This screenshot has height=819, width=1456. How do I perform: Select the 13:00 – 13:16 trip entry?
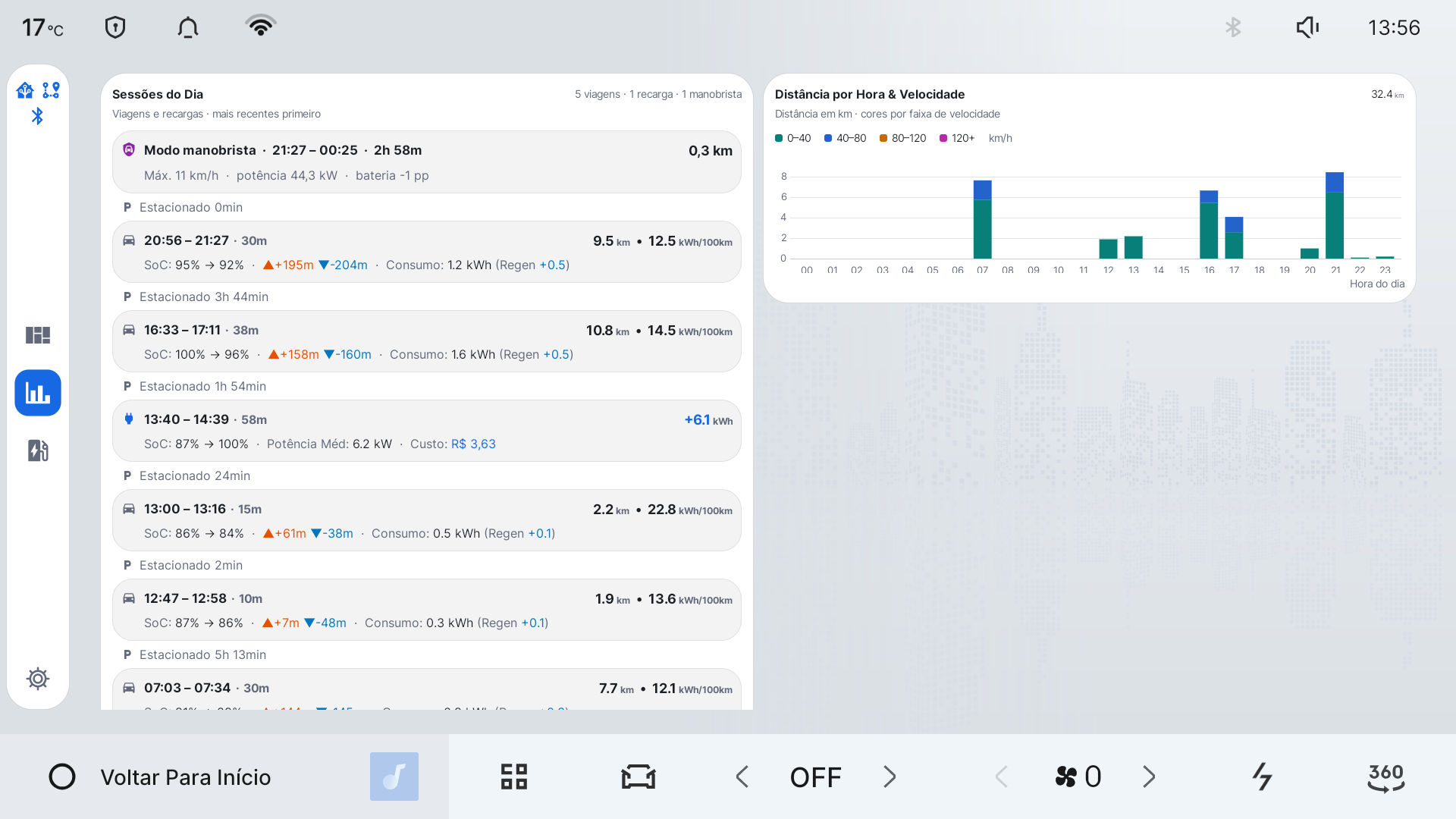(x=427, y=520)
